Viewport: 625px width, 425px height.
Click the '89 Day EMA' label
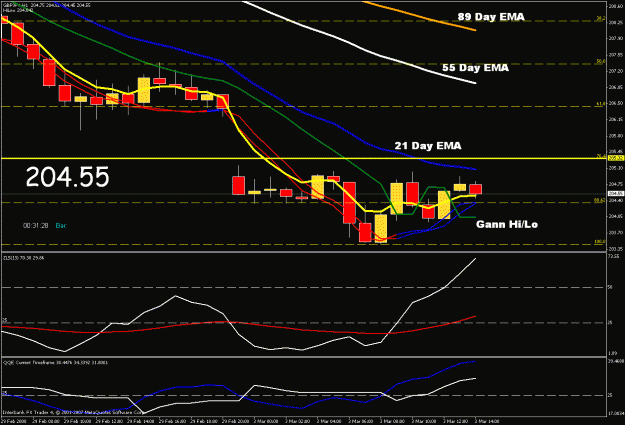pos(491,17)
